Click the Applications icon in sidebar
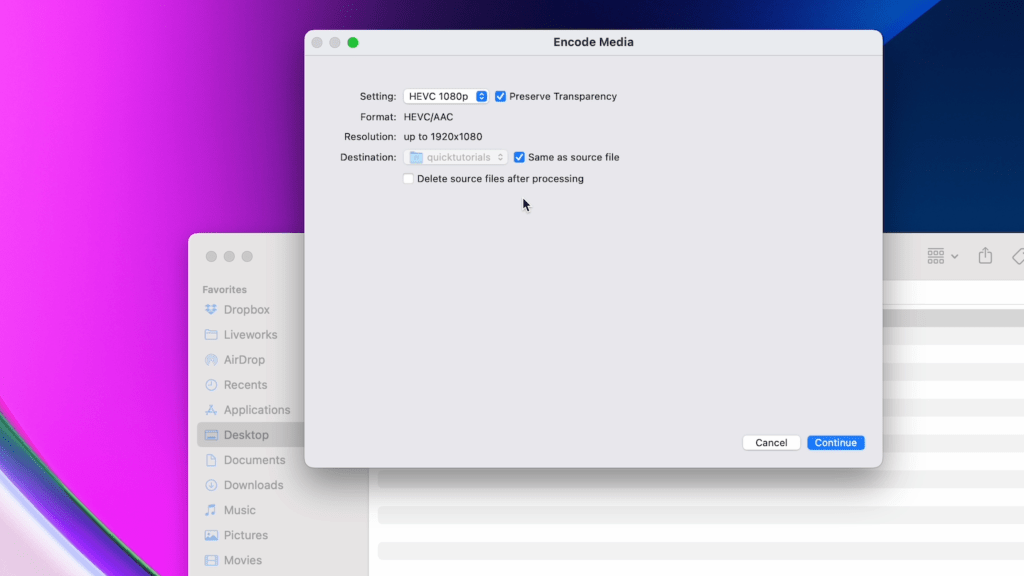Viewport: 1024px width, 576px height. [x=211, y=410]
